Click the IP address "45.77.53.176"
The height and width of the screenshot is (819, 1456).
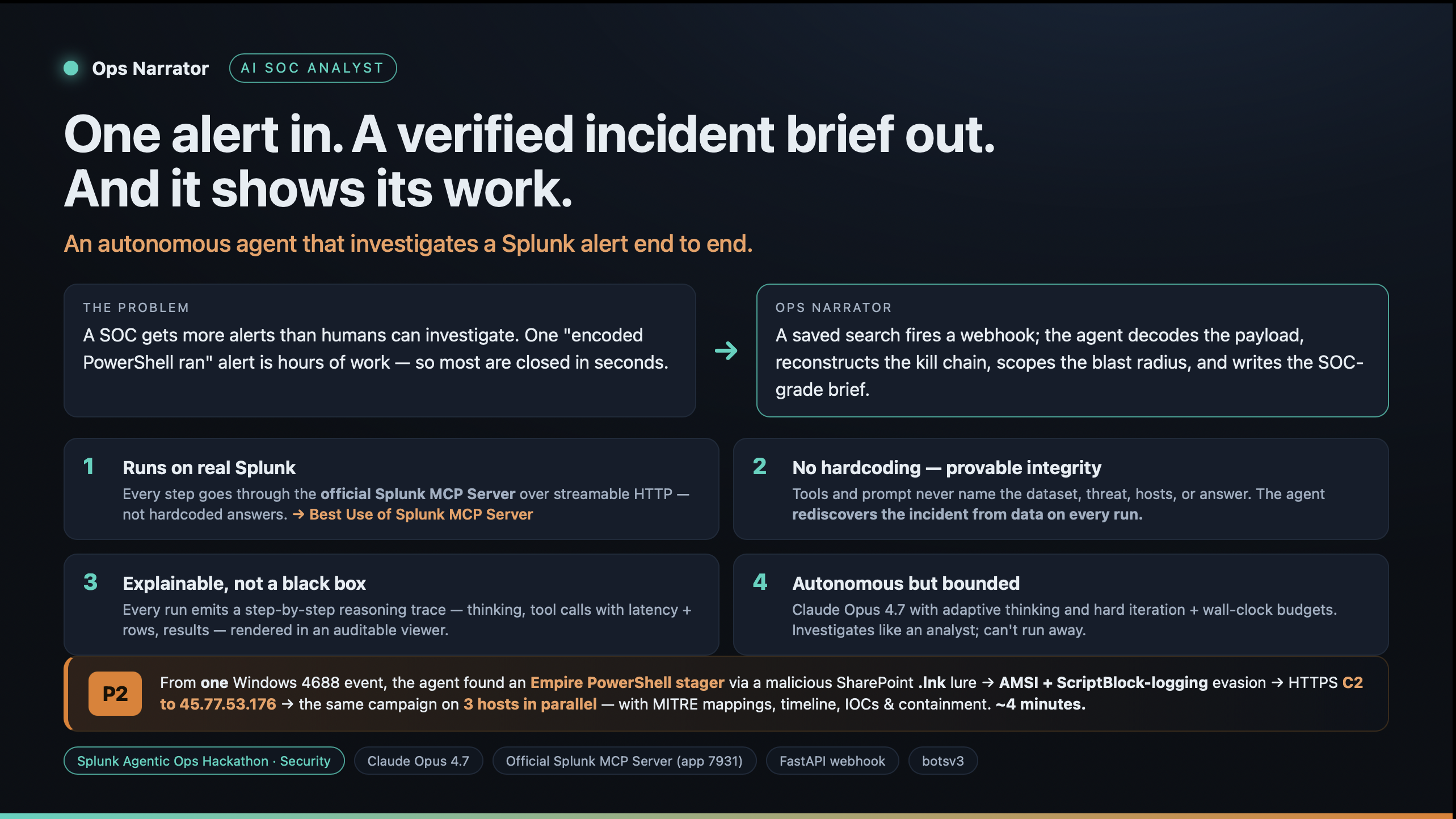pyautogui.click(x=228, y=704)
